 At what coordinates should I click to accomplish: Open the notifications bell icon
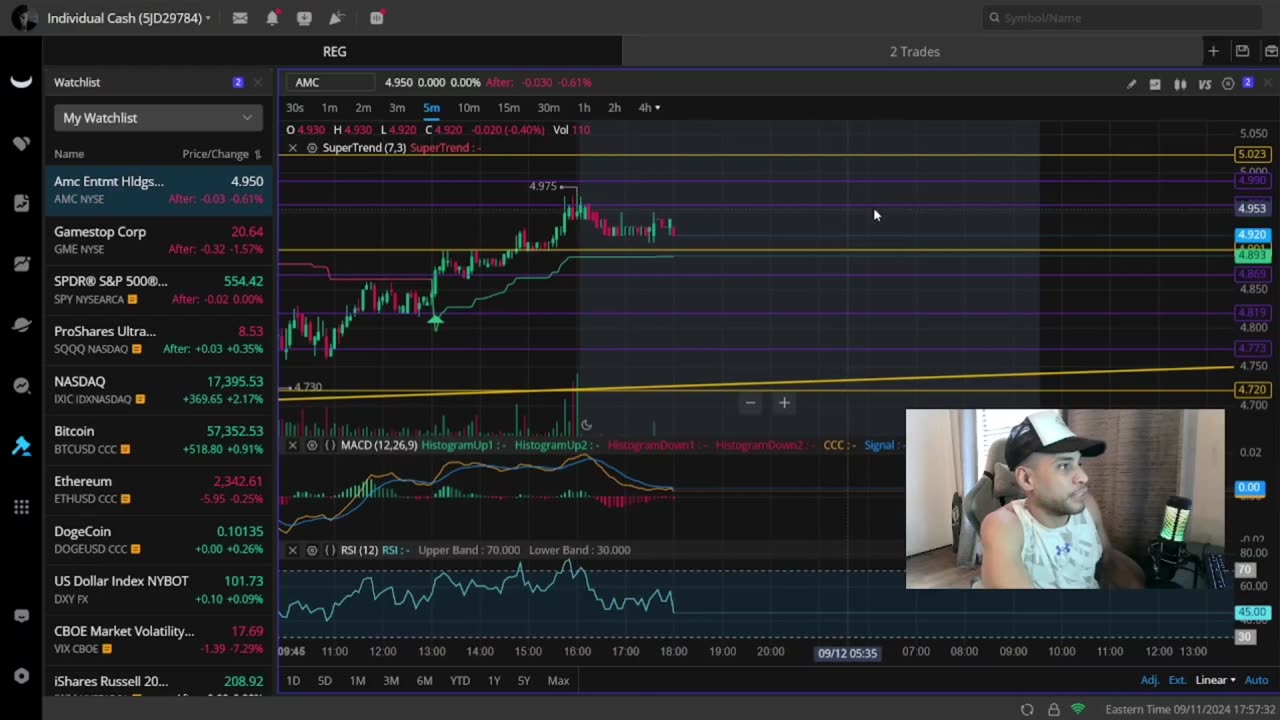(x=272, y=18)
